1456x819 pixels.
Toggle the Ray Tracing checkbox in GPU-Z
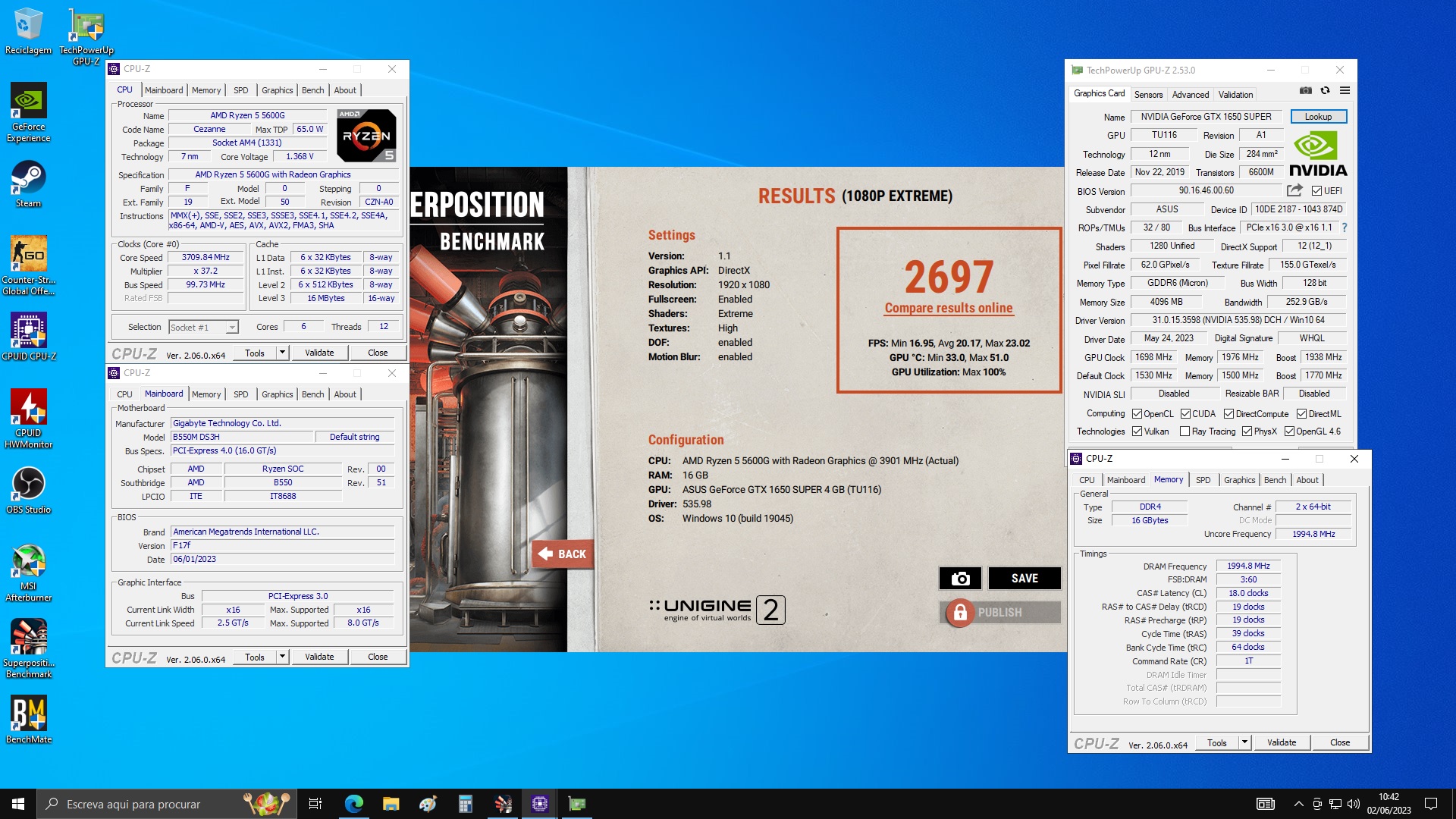[x=1185, y=431]
